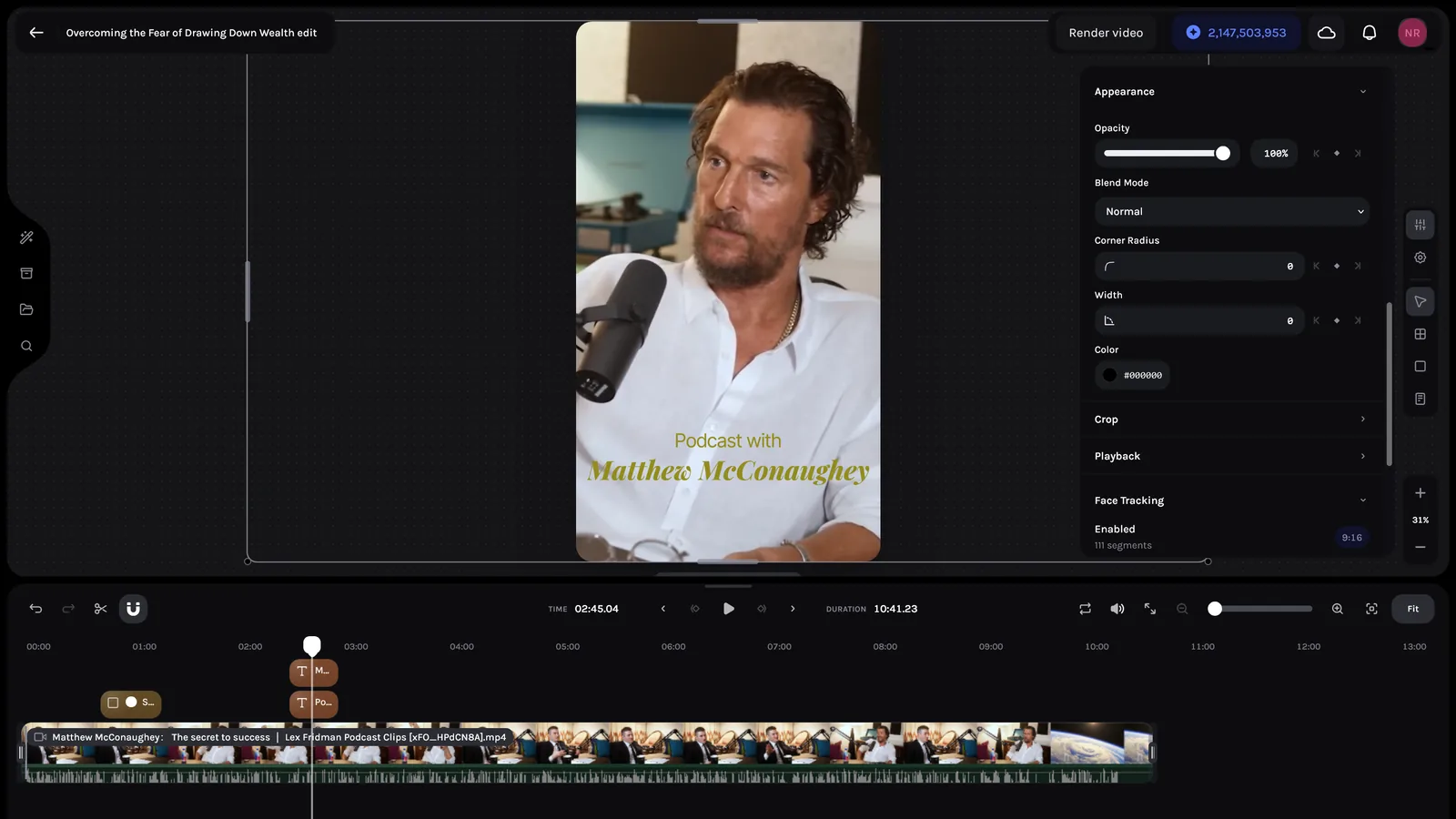The height and width of the screenshot is (819, 1456).
Task: Select the scissors split tool
Action: coord(101,609)
